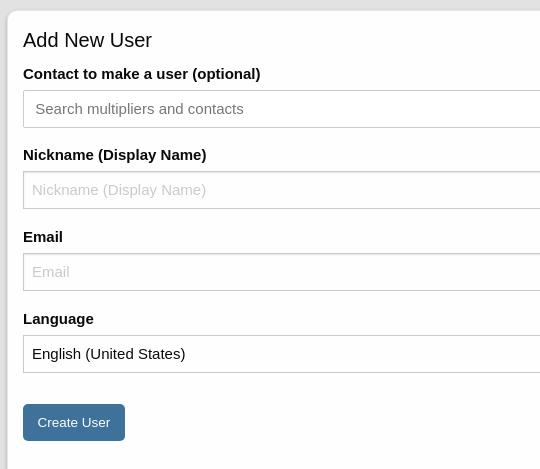Click the Nickname (Display Name) label text

(x=115, y=155)
